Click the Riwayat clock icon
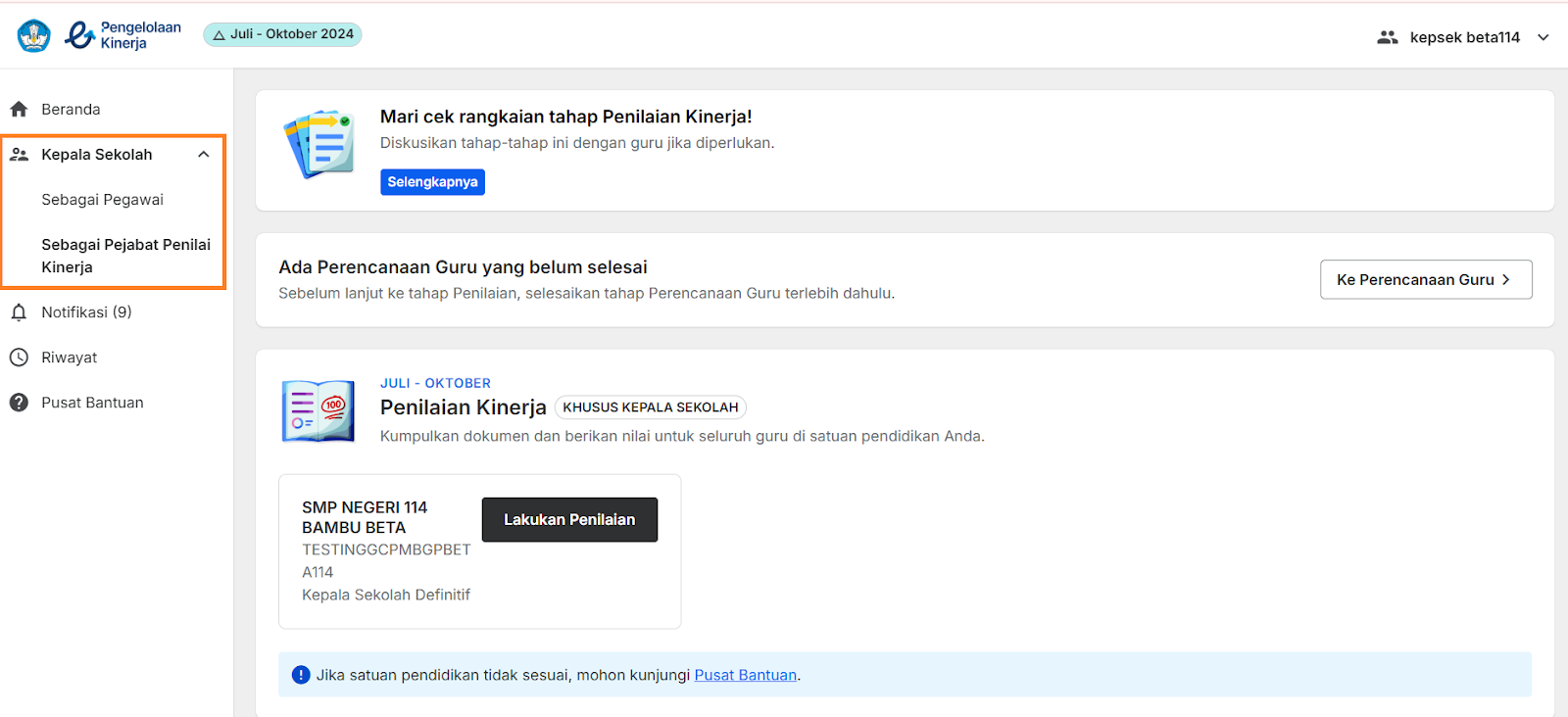1568x717 pixels. [x=19, y=358]
